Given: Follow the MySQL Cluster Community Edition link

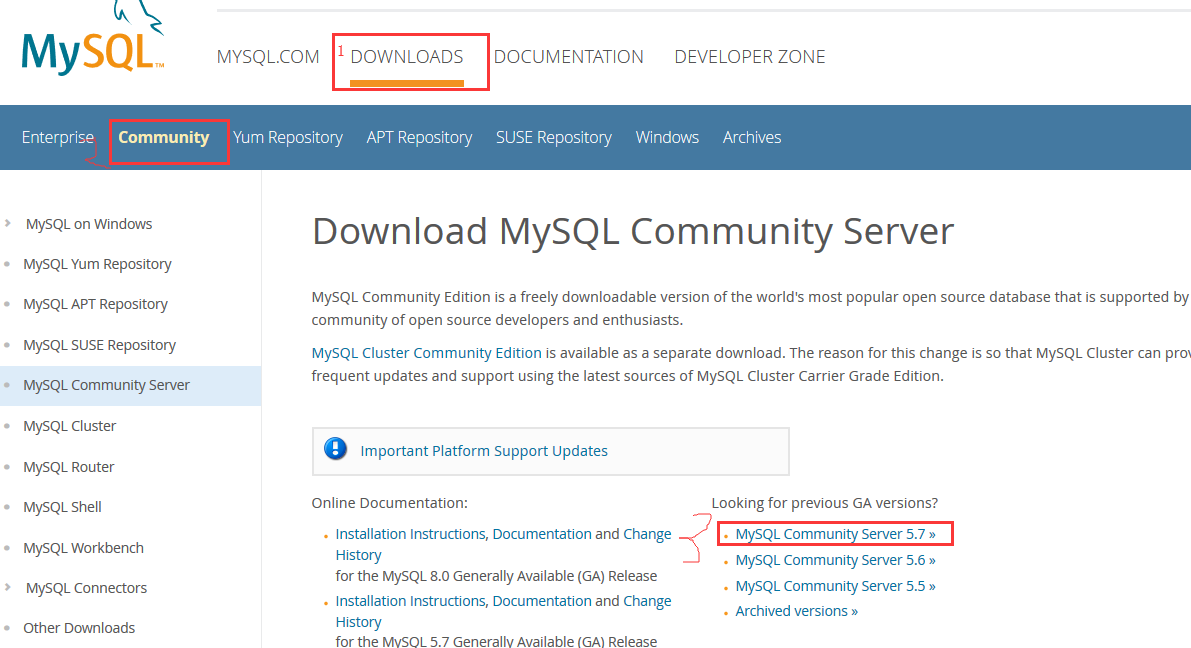Looking at the screenshot, I should 426,353.
